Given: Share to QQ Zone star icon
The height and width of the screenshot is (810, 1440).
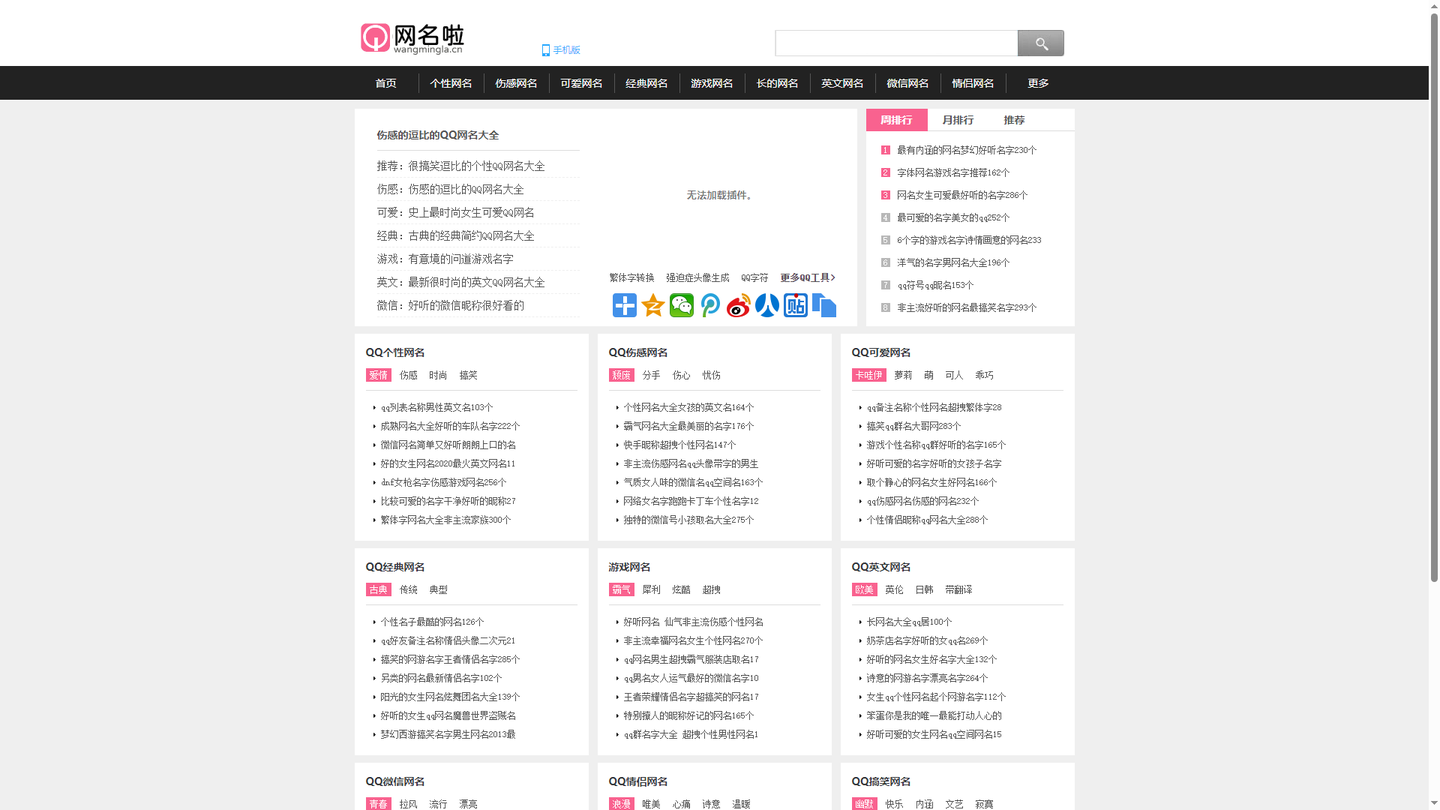Looking at the screenshot, I should coord(653,306).
